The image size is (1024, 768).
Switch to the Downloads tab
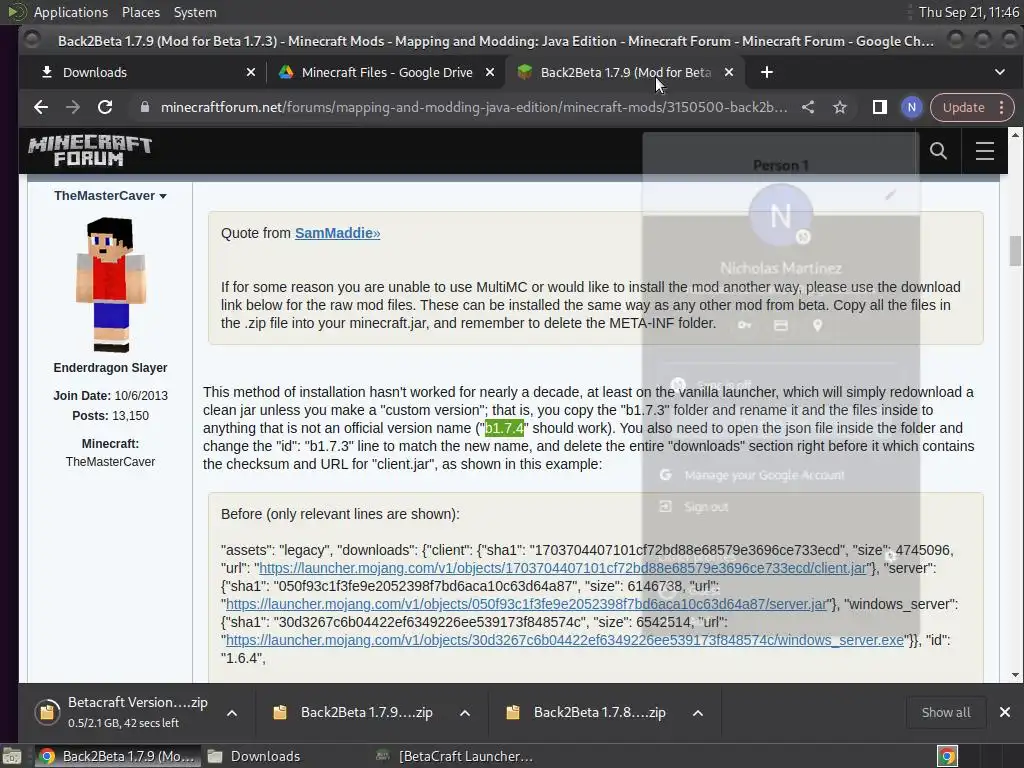click(142, 72)
